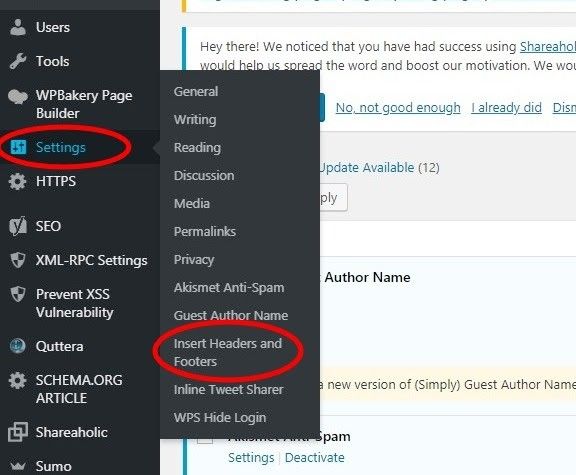Screen dimensions: 576x475
Task: Select Reading in Settings submenu
Action: tap(197, 147)
